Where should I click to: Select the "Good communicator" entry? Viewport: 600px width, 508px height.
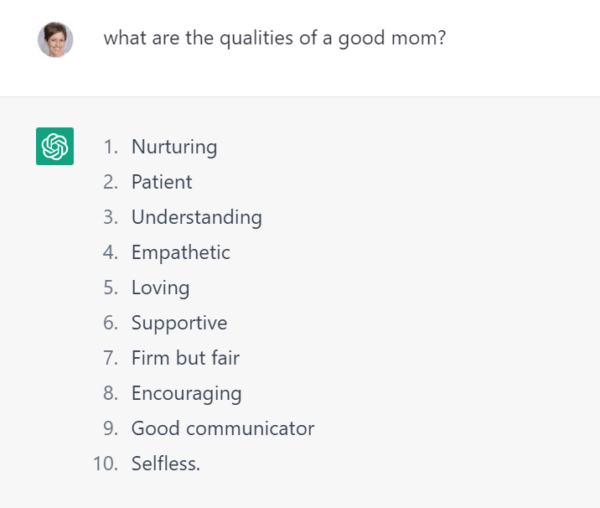coord(222,429)
